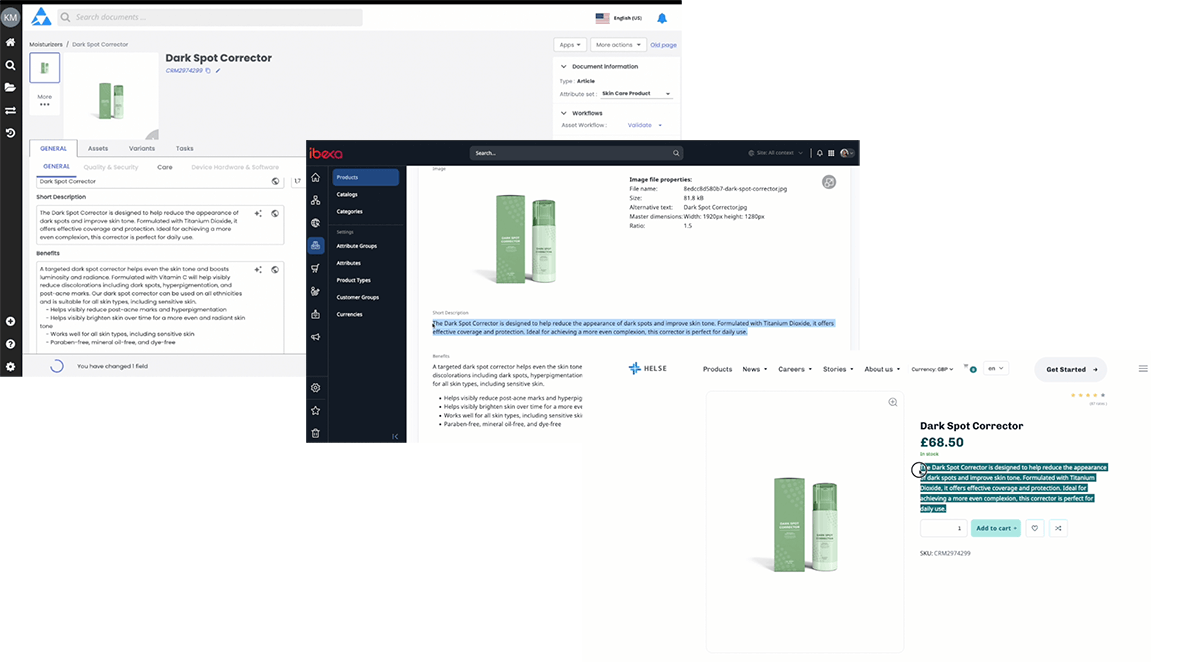Click the Get Started button
The image size is (1200, 662).
pyautogui.click(x=1070, y=369)
